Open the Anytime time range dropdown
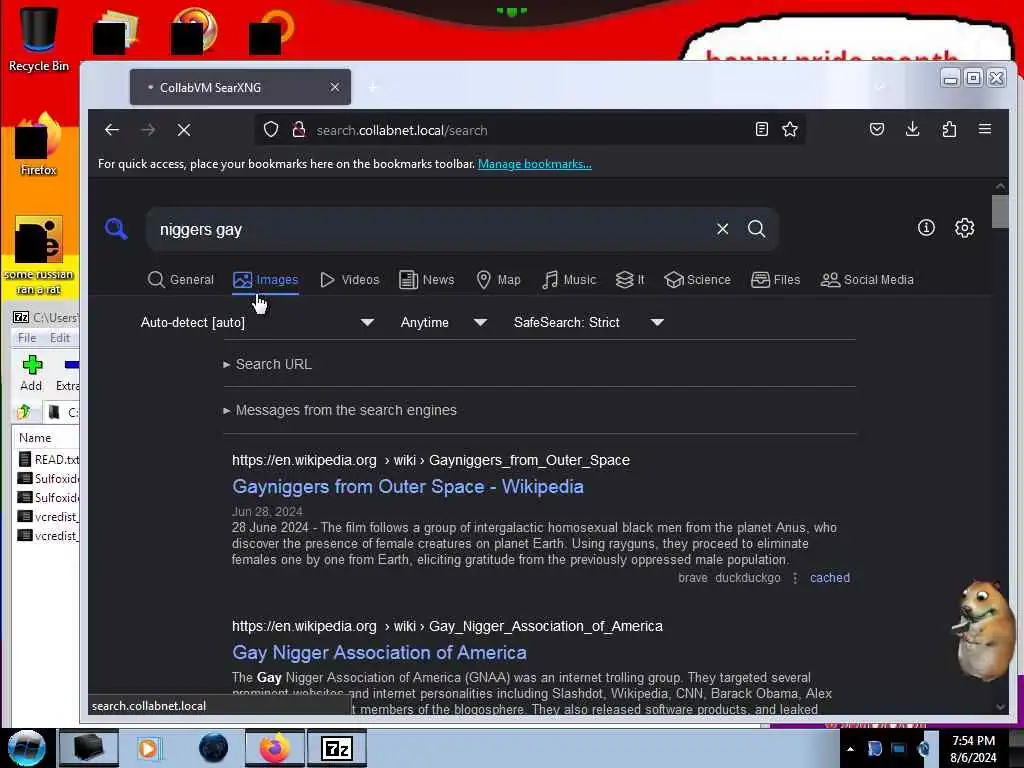The height and width of the screenshot is (768, 1024). tap(443, 322)
